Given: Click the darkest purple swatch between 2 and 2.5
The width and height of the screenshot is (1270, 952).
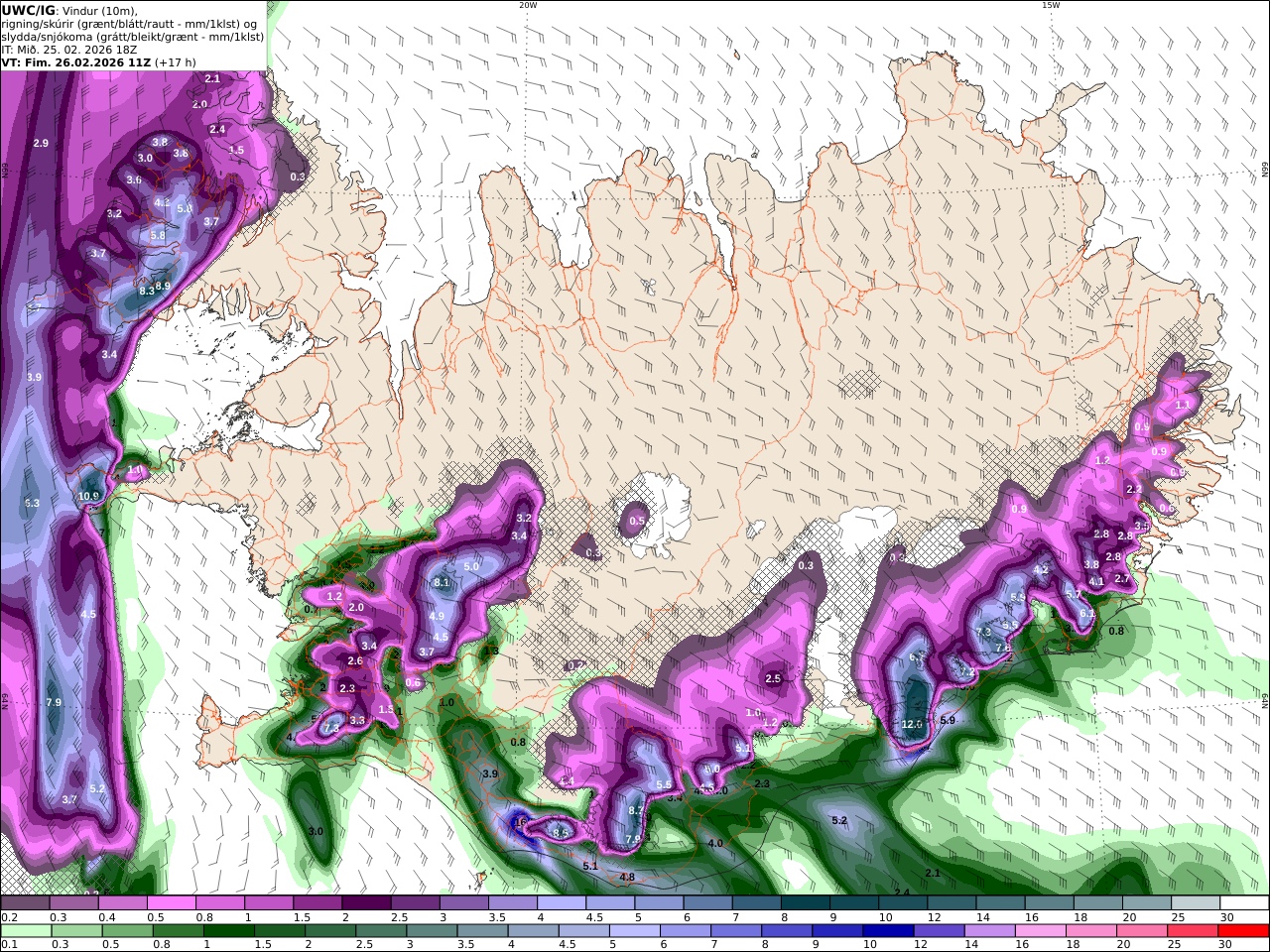Looking at the screenshot, I should click(366, 903).
